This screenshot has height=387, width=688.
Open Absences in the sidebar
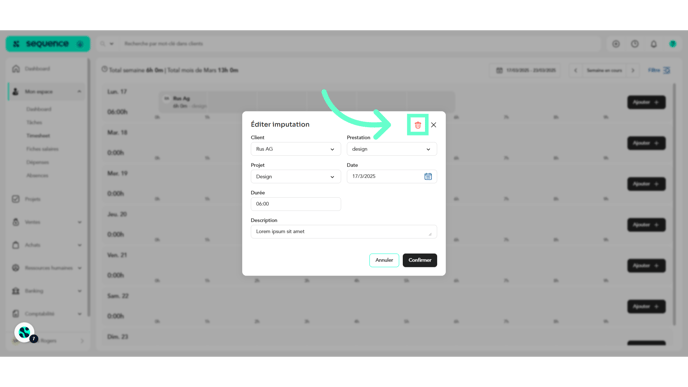37,176
